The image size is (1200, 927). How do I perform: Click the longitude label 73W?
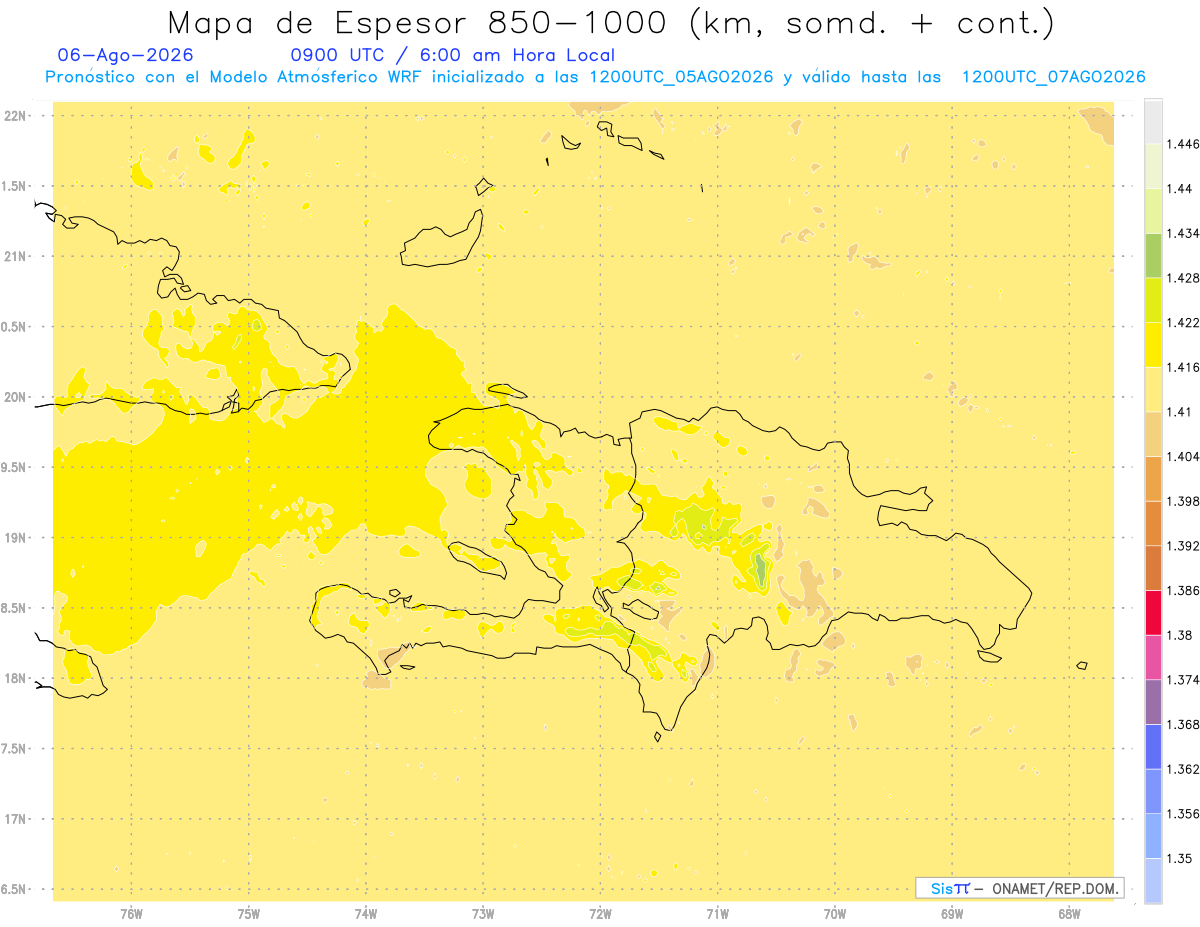click(483, 914)
